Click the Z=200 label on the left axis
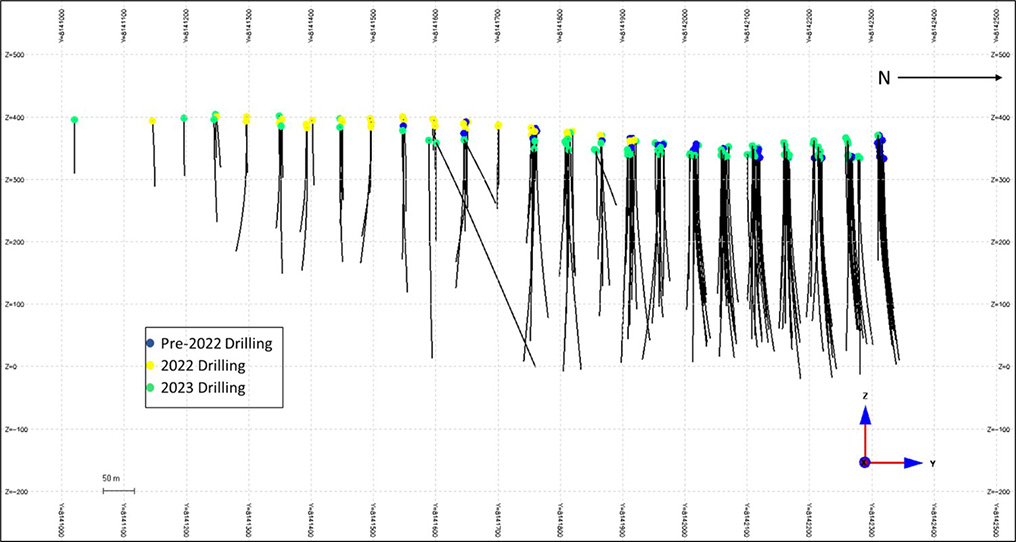The image size is (1016, 542). (x=15, y=242)
